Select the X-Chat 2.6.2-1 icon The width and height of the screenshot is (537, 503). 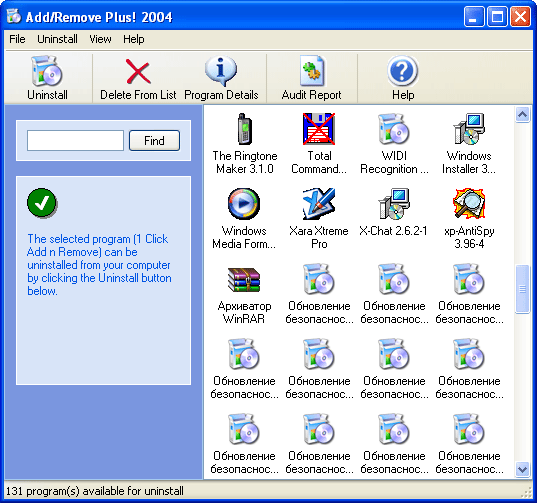(394, 204)
